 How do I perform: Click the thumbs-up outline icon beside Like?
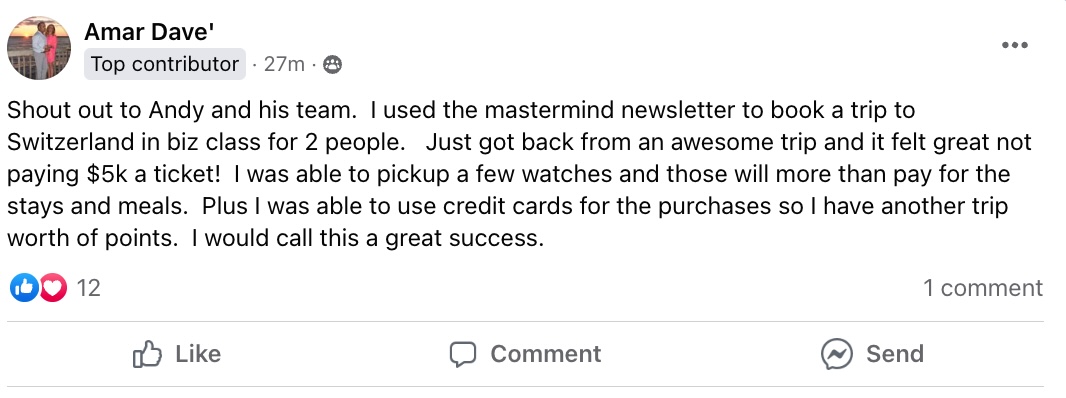pos(147,354)
